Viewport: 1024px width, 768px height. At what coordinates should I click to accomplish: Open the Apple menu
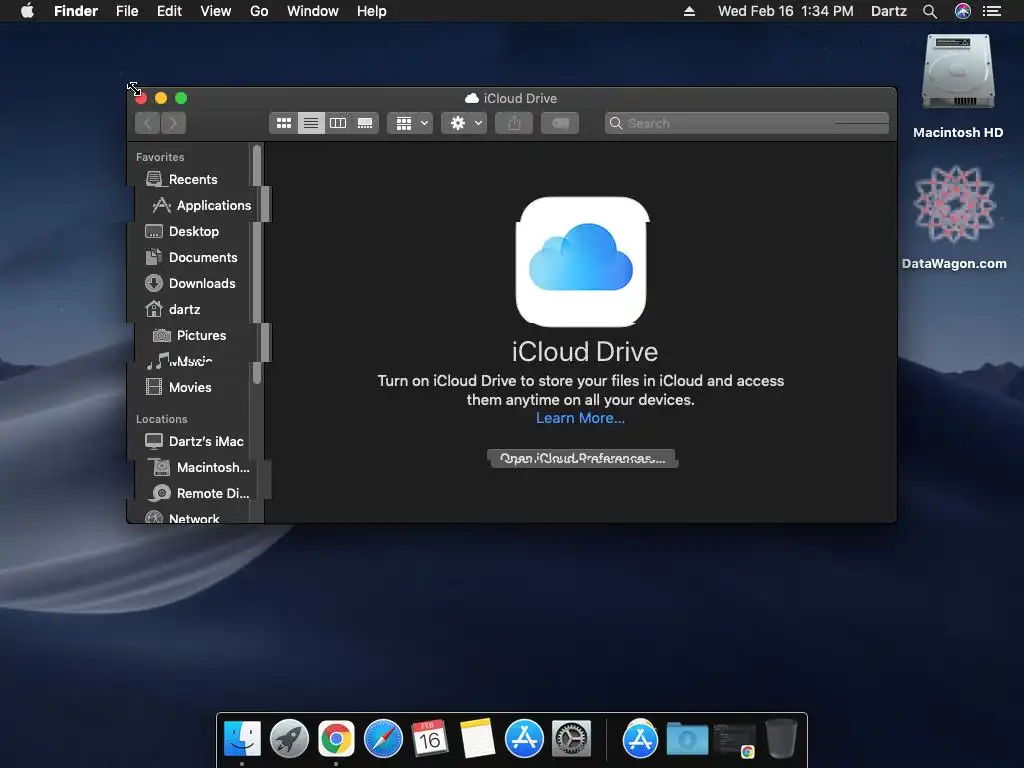[x=27, y=11]
